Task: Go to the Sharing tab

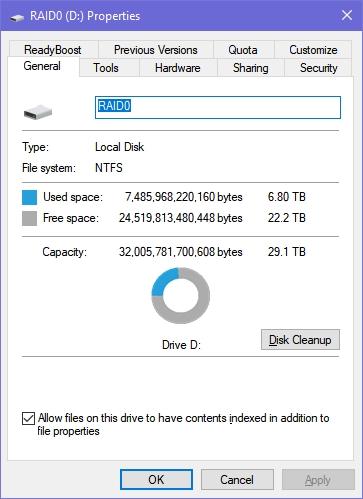Action: pos(251,68)
